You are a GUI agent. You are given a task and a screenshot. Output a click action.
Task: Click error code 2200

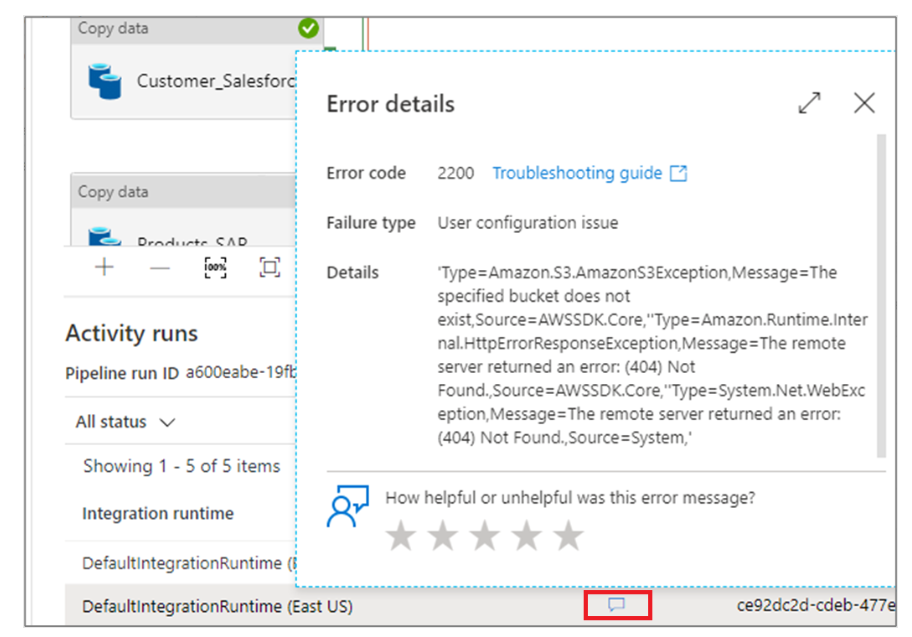(x=456, y=172)
